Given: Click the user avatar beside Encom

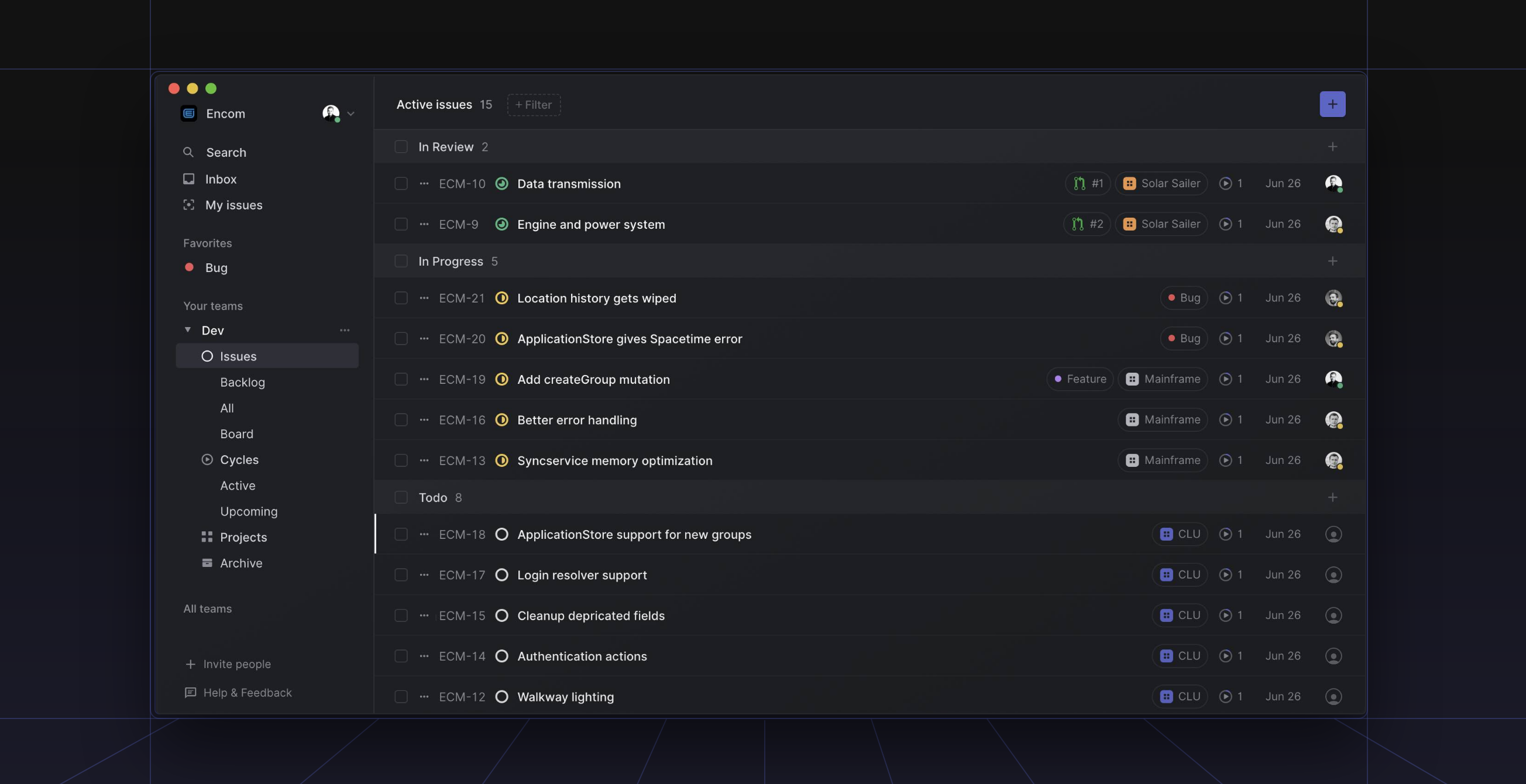Looking at the screenshot, I should [331, 113].
